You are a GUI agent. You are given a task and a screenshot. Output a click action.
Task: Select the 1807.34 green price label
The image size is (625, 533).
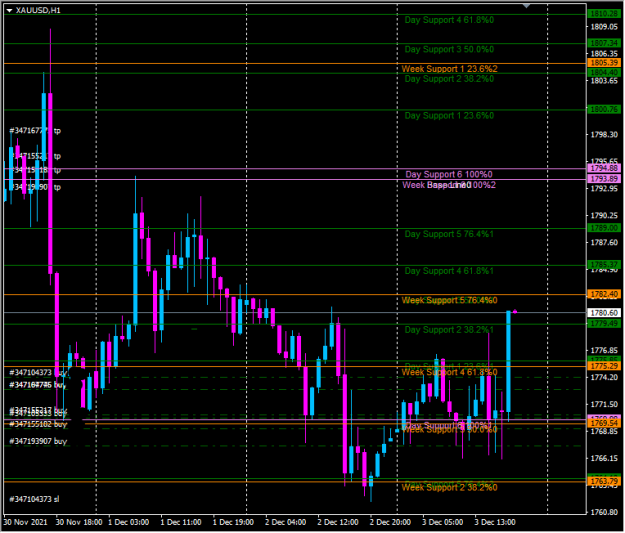tap(604, 43)
